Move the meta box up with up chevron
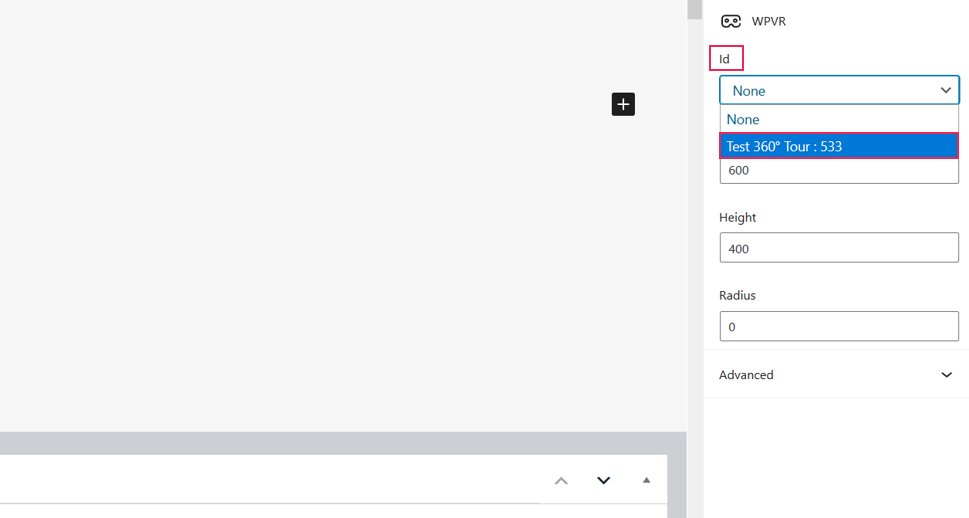969x518 pixels. [561, 481]
